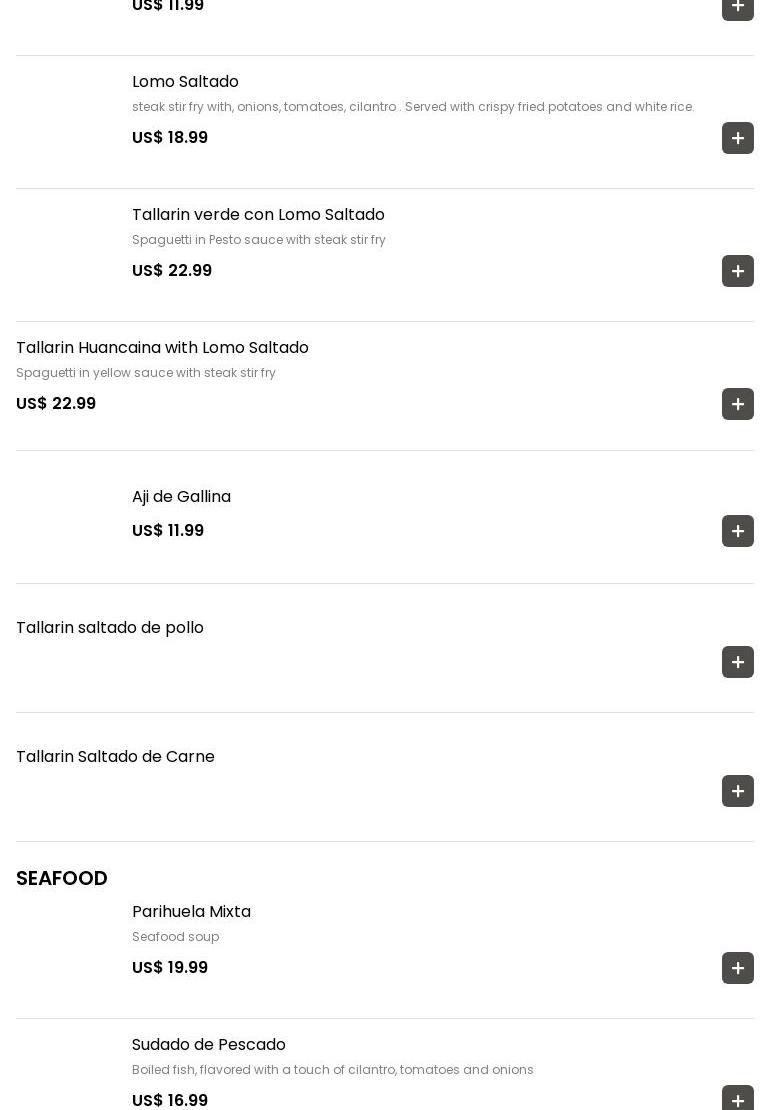Open Parihuela Mixta item title

[191, 911]
